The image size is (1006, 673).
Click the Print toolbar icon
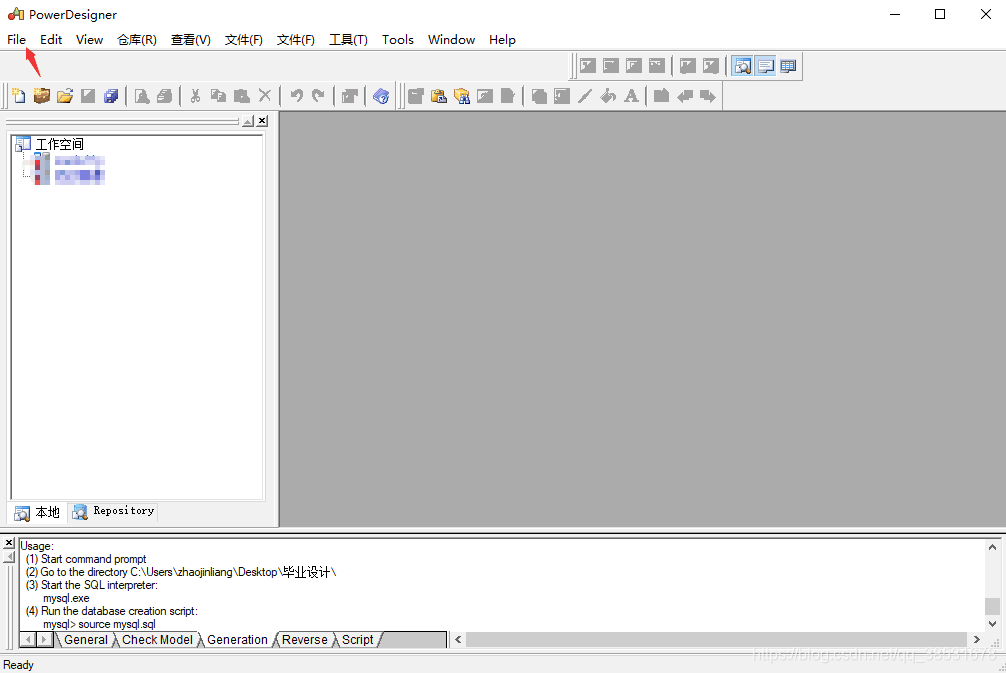pos(165,96)
